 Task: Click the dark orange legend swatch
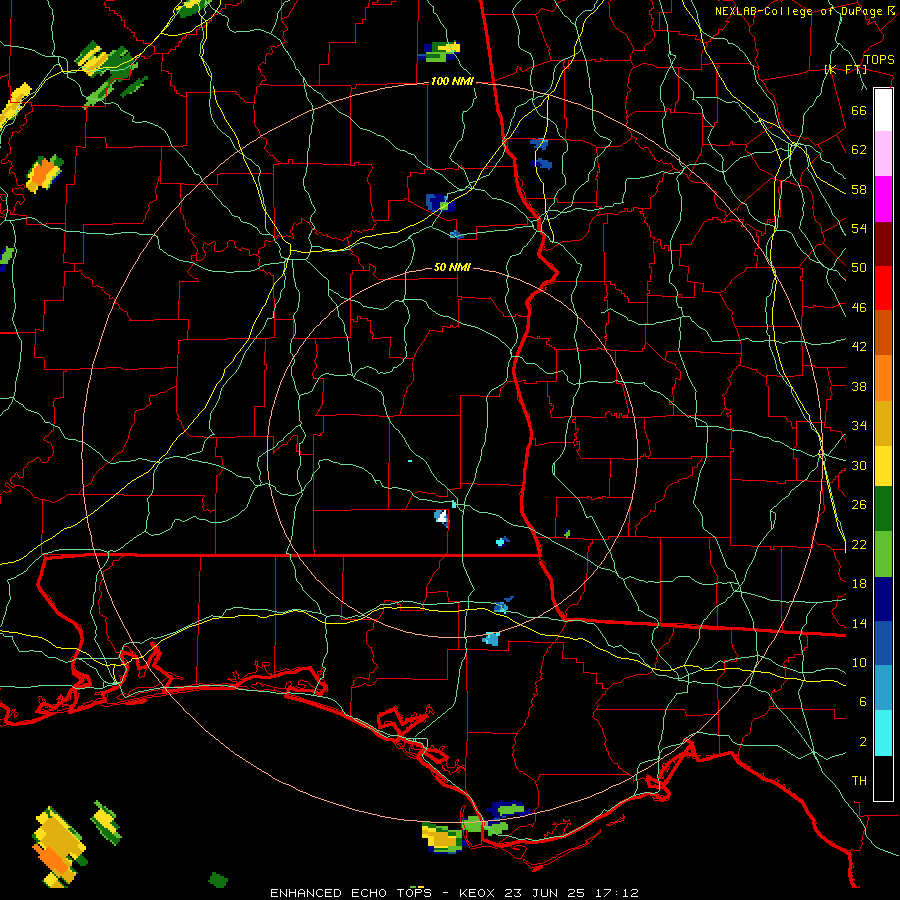click(883, 332)
